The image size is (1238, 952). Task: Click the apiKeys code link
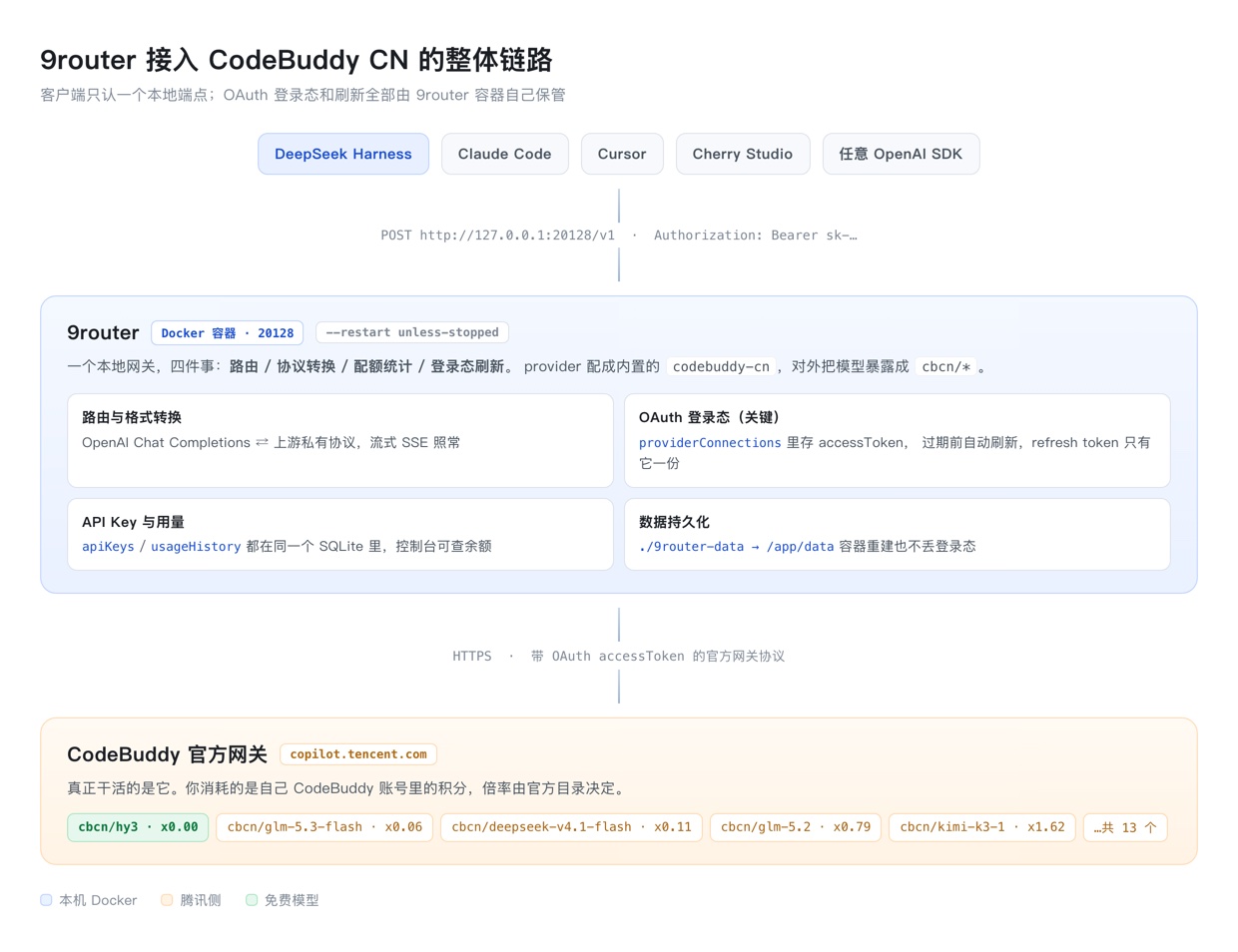[x=108, y=547]
